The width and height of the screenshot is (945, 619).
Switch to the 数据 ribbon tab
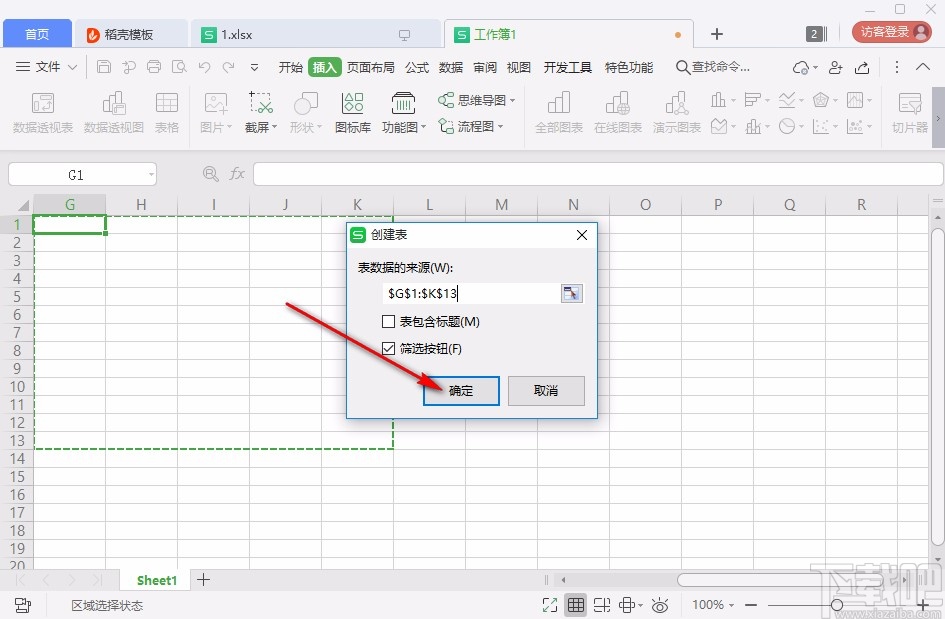pyautogui.click(x=450, y=67)
